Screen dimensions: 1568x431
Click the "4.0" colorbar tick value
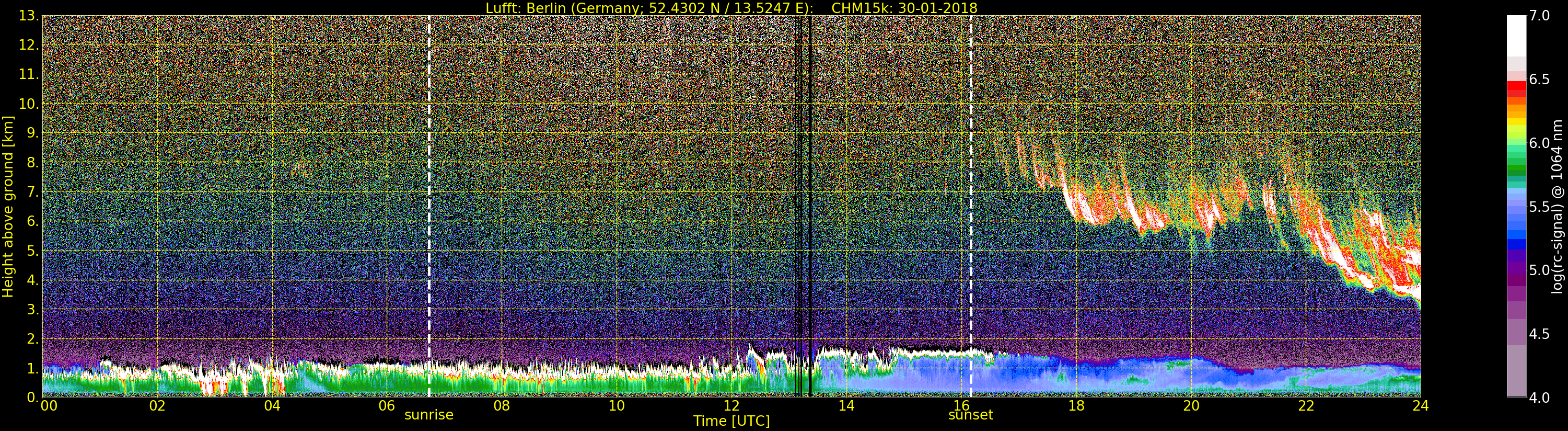pyautogui.click(x=1539, y=398)
